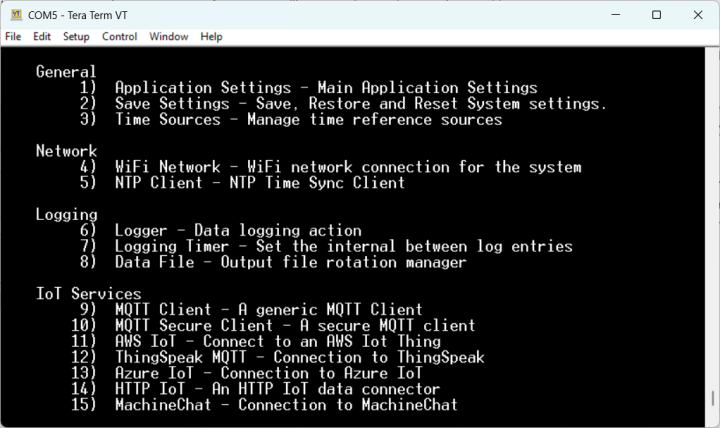Click the Save Settings terminal entry
This screenshot has height=428, width=720.
click(x=360, y=104)
